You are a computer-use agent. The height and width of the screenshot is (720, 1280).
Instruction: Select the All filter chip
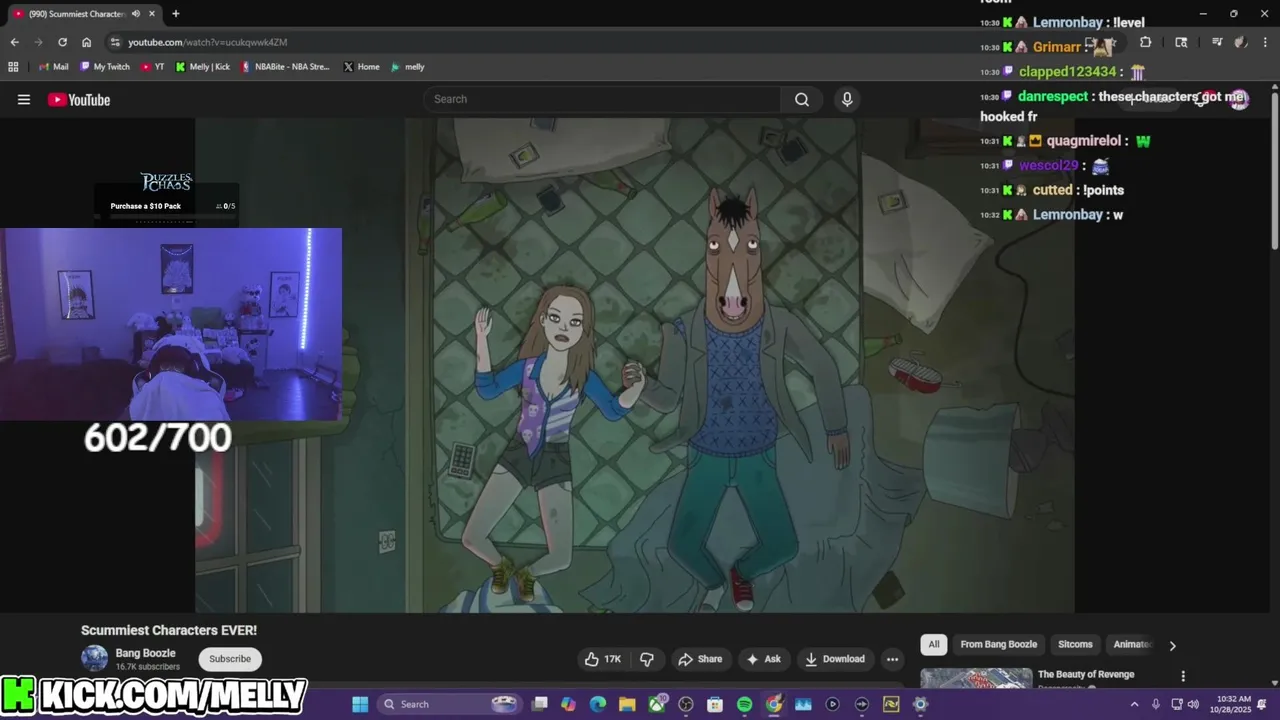934,645
